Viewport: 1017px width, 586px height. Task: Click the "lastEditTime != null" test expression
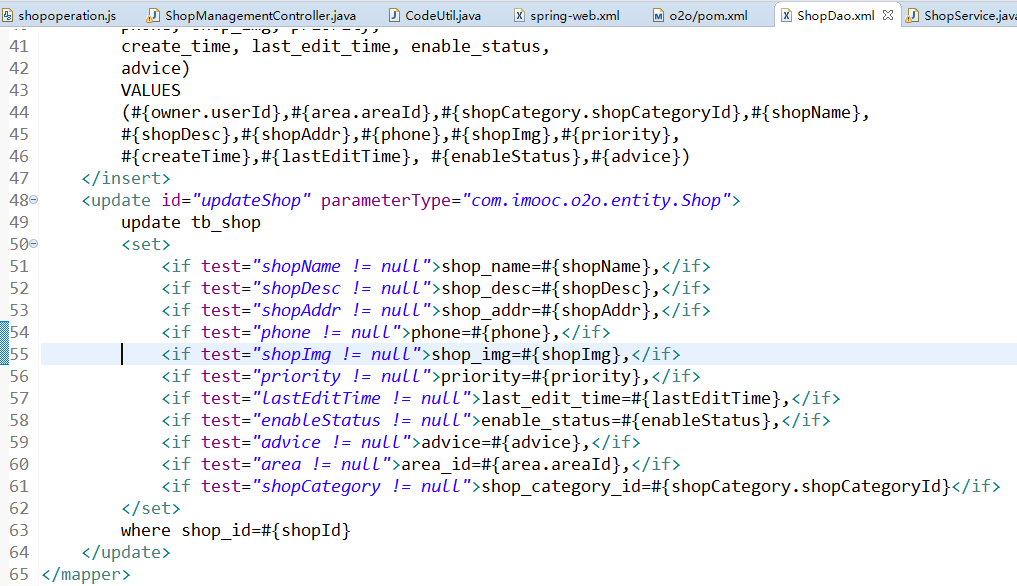(365, 398)
